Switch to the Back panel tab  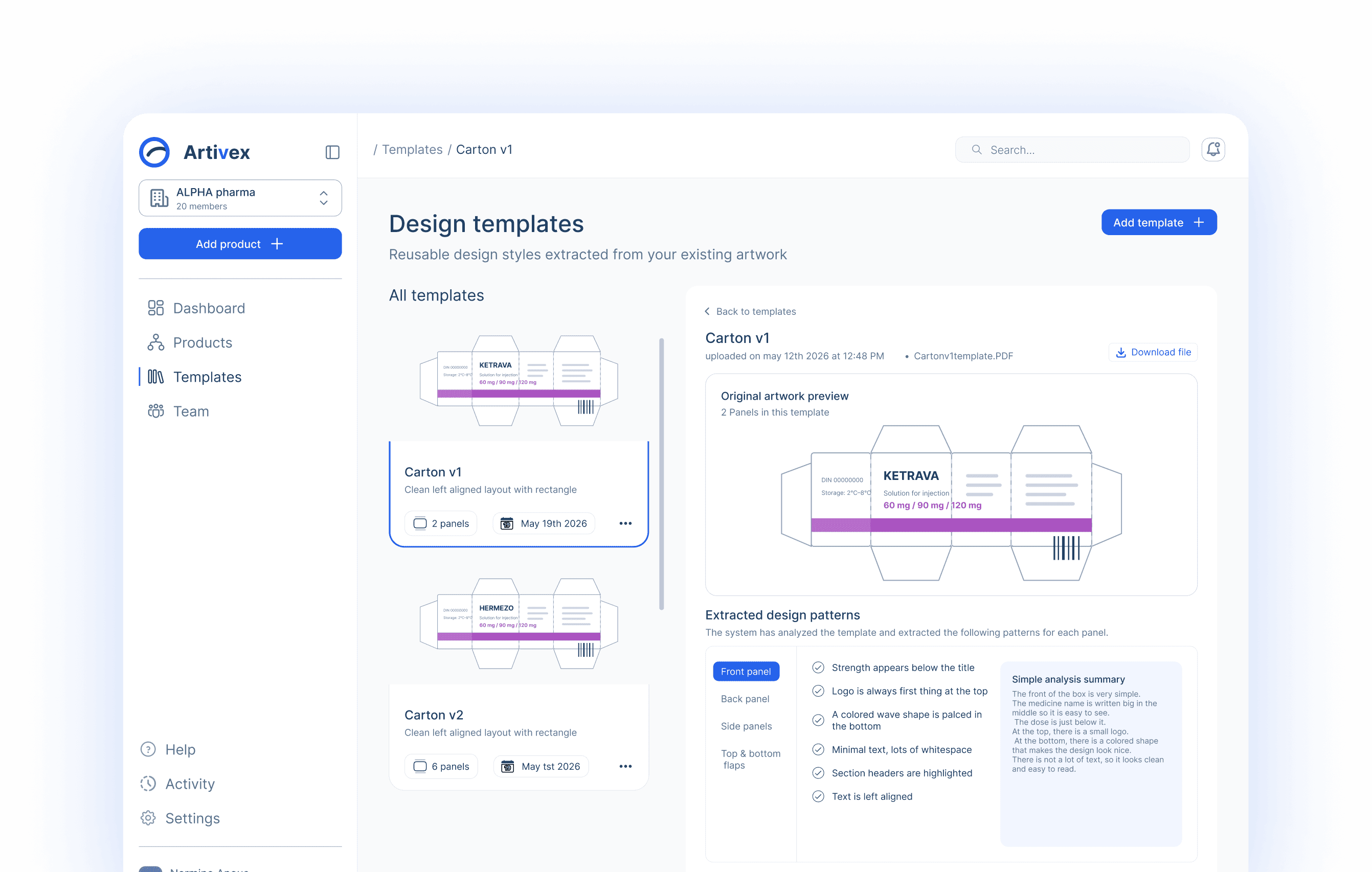pos(745,699)
